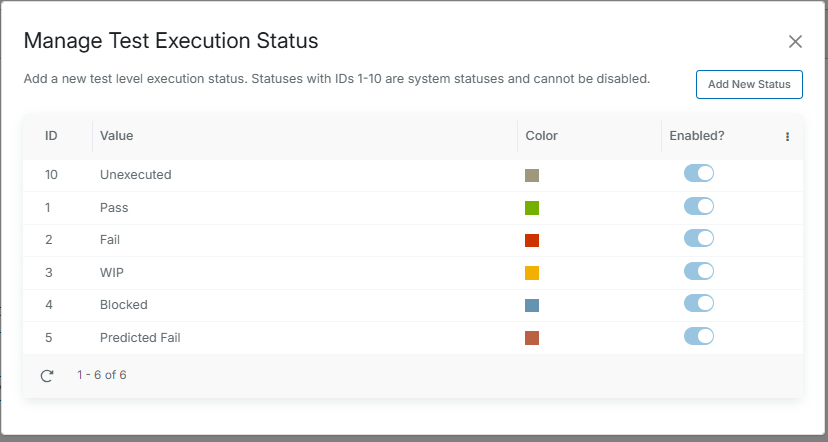Toggle the Predicted Fail enabled switch
The width and height of the screenshot is (828, 442).
pos(699,336)
